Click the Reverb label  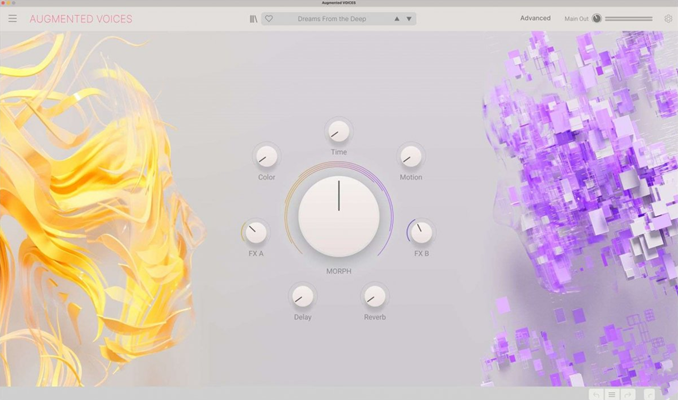(374, 317)
